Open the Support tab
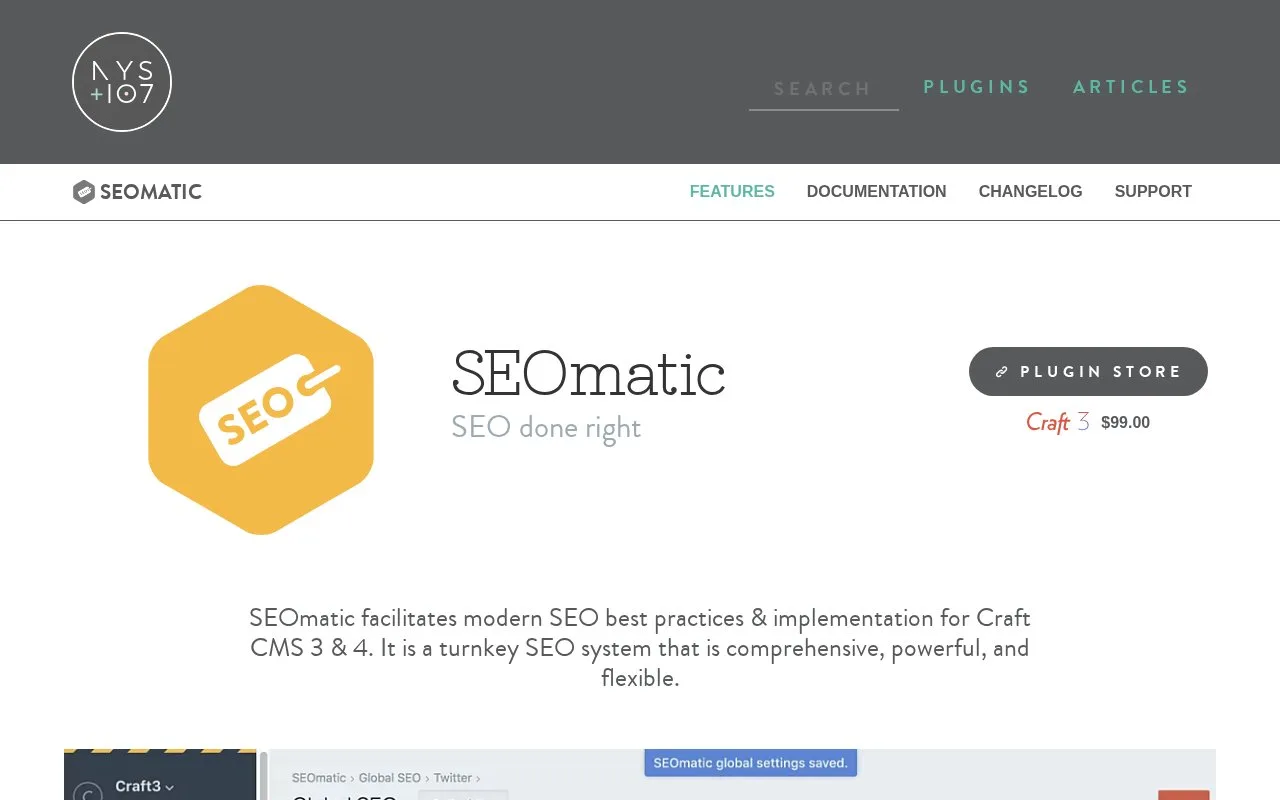This screenshot has width=1280, height=800. click(x=1153, y=191)
